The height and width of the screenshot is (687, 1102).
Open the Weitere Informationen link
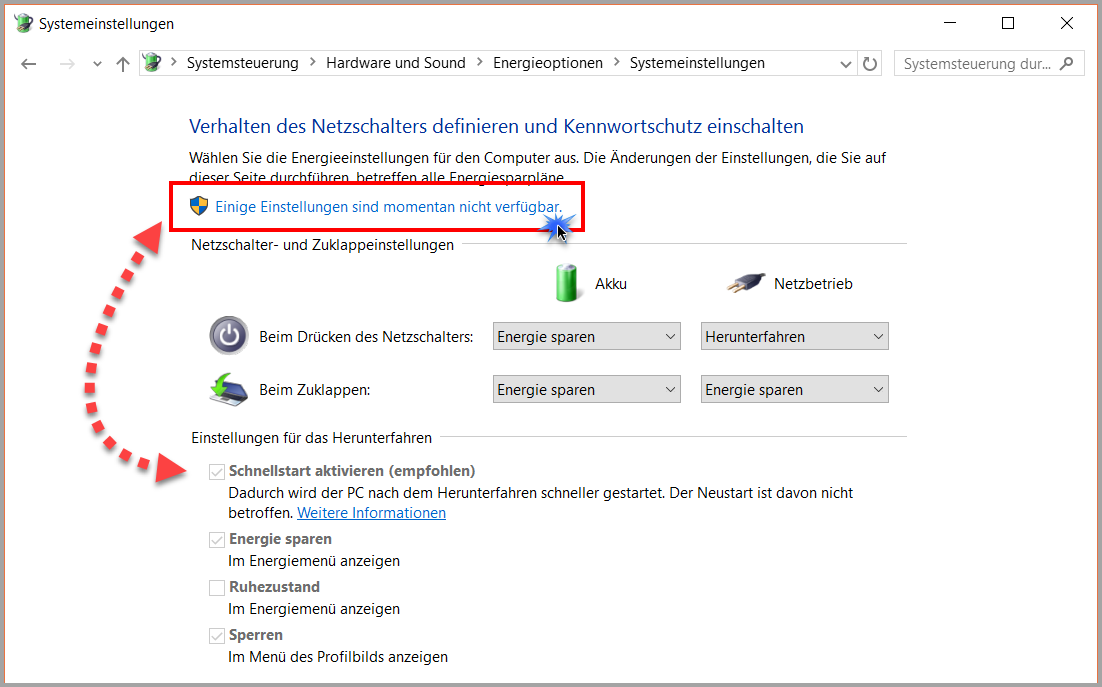371,512
